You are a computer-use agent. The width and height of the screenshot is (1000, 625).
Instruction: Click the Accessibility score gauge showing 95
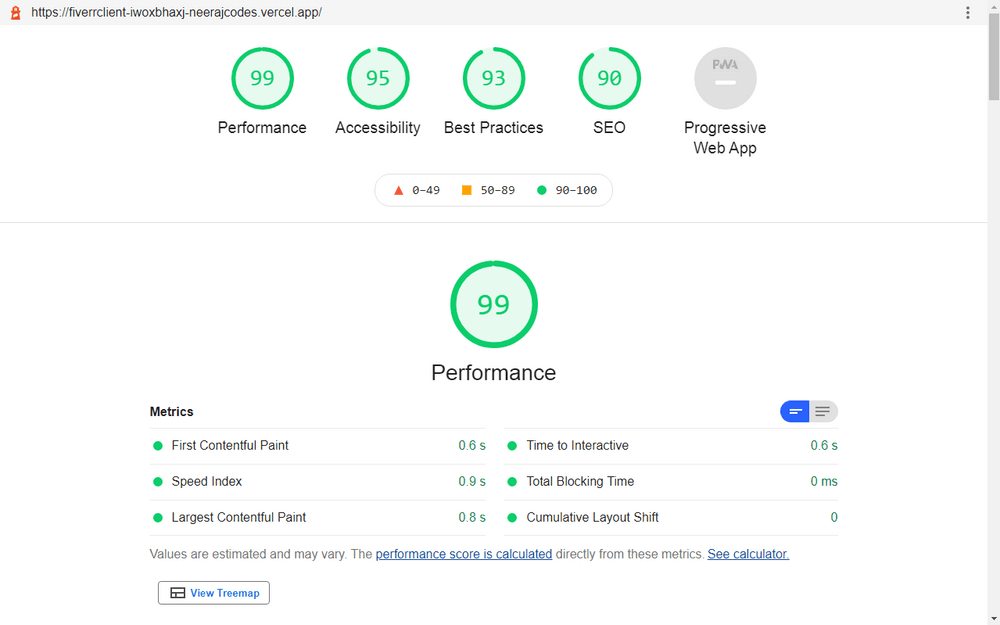click(377, 78)
